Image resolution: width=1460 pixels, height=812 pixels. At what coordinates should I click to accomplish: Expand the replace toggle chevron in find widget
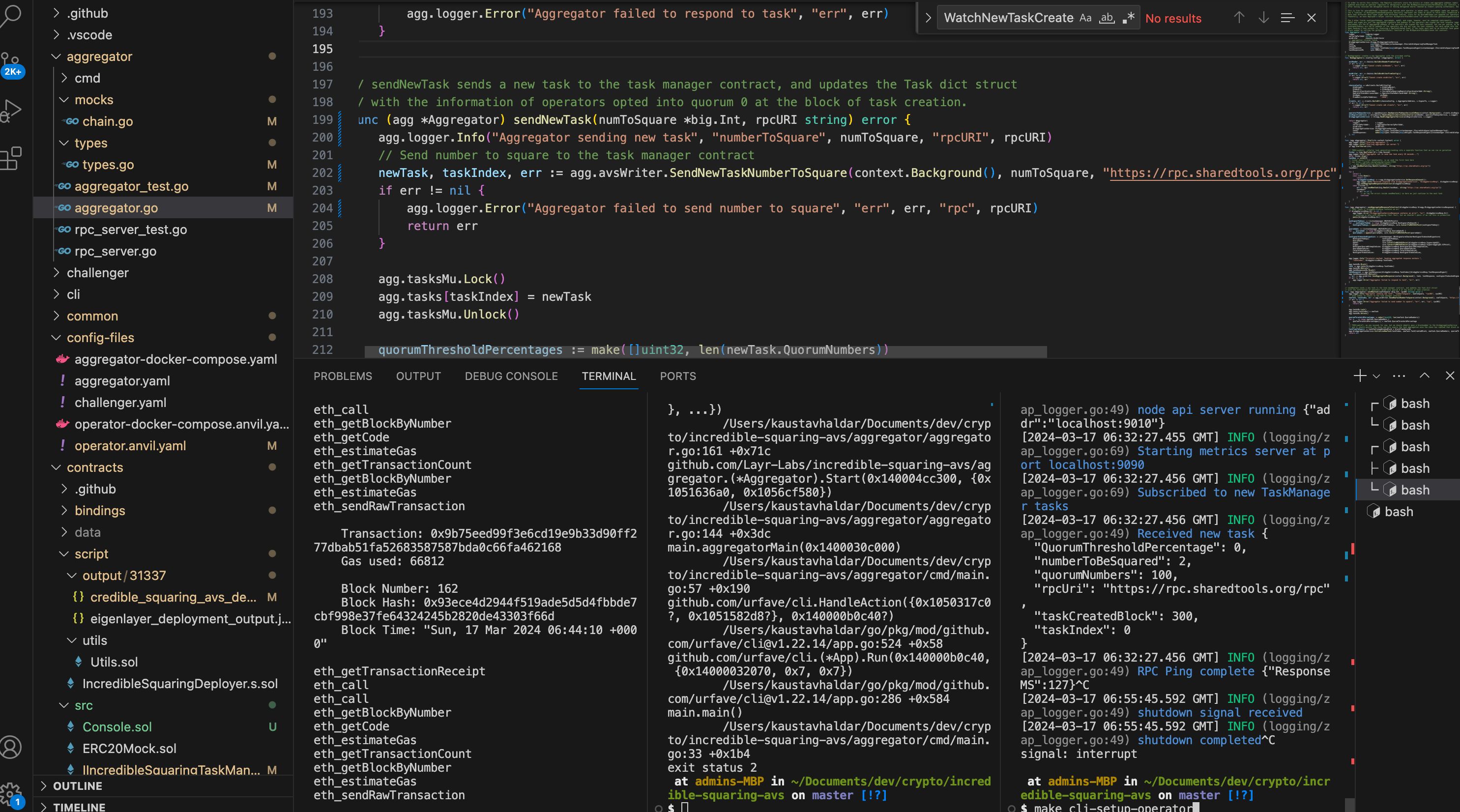click(928, 18)
